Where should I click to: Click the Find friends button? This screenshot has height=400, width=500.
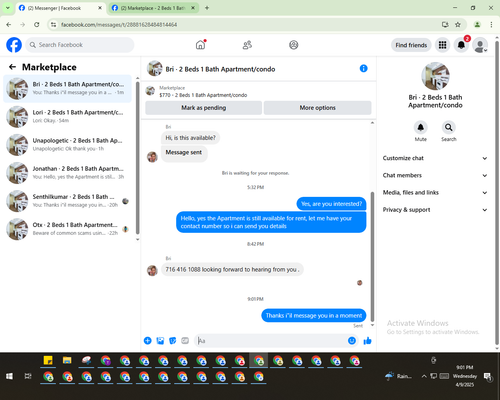pos(411,45)
